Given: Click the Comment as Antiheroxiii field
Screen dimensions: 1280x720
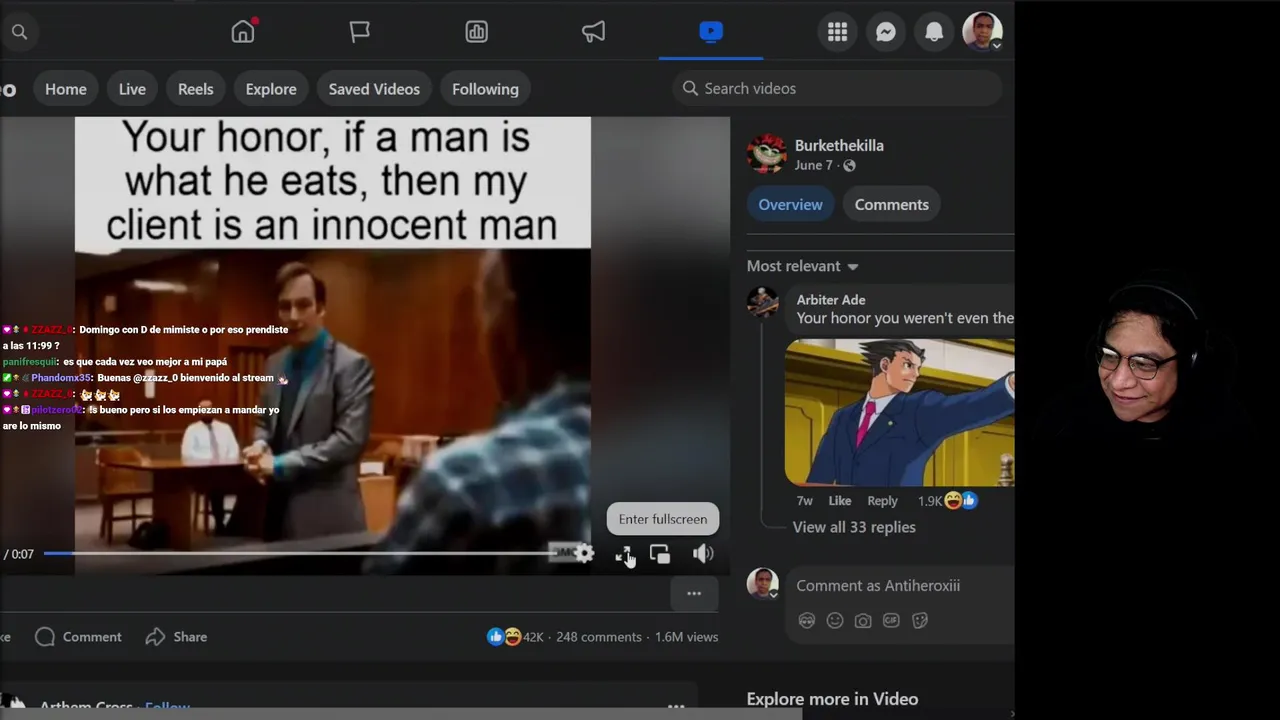Looking at the screenshot, I should click(x=900, y=586).
